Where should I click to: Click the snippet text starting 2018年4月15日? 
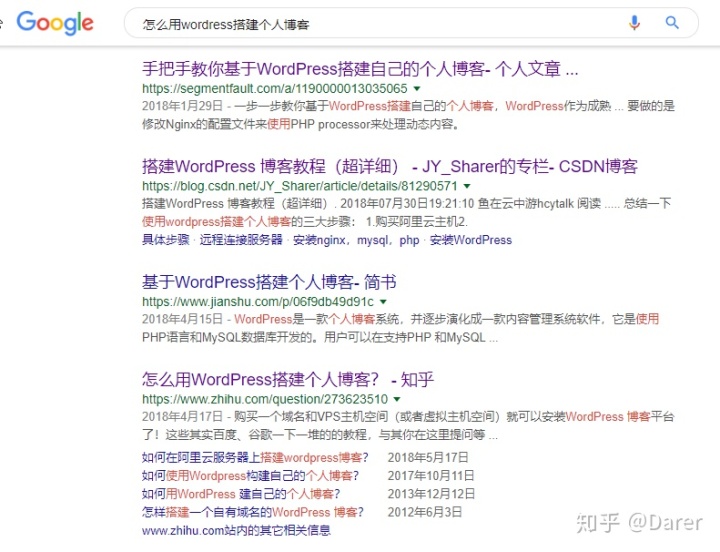click(400, 328)
